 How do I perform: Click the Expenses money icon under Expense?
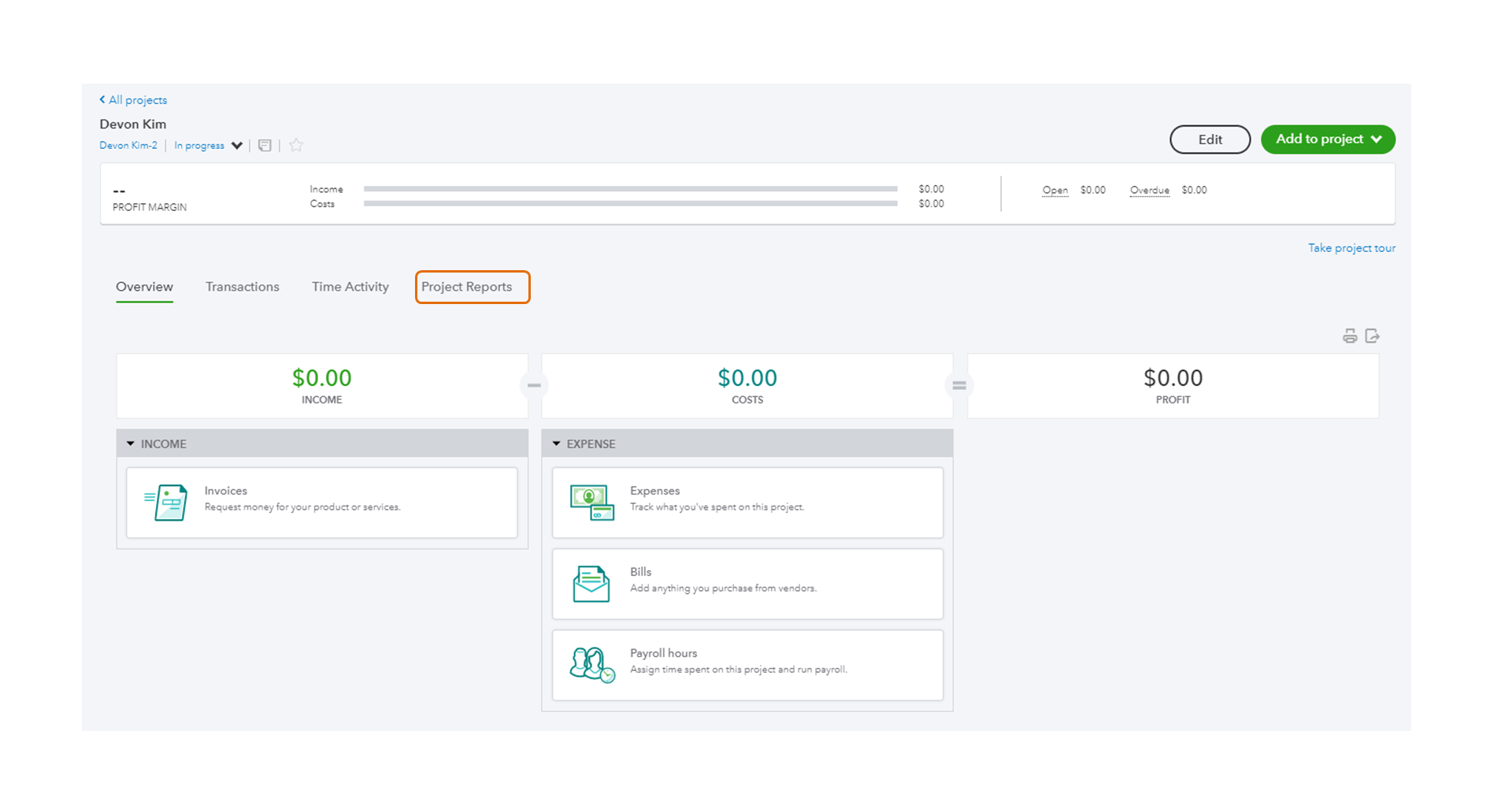pos(591,502)
